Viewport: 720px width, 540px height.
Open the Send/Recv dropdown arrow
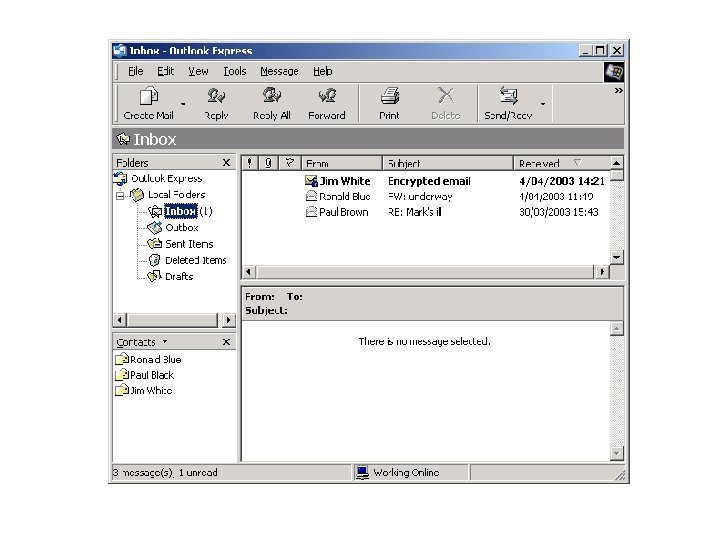[543, 104]
